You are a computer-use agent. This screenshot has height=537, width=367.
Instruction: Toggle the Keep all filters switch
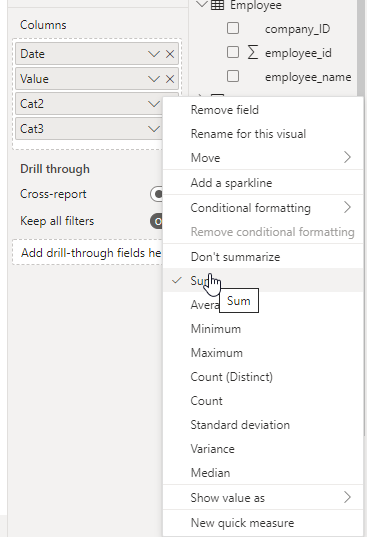156,221
